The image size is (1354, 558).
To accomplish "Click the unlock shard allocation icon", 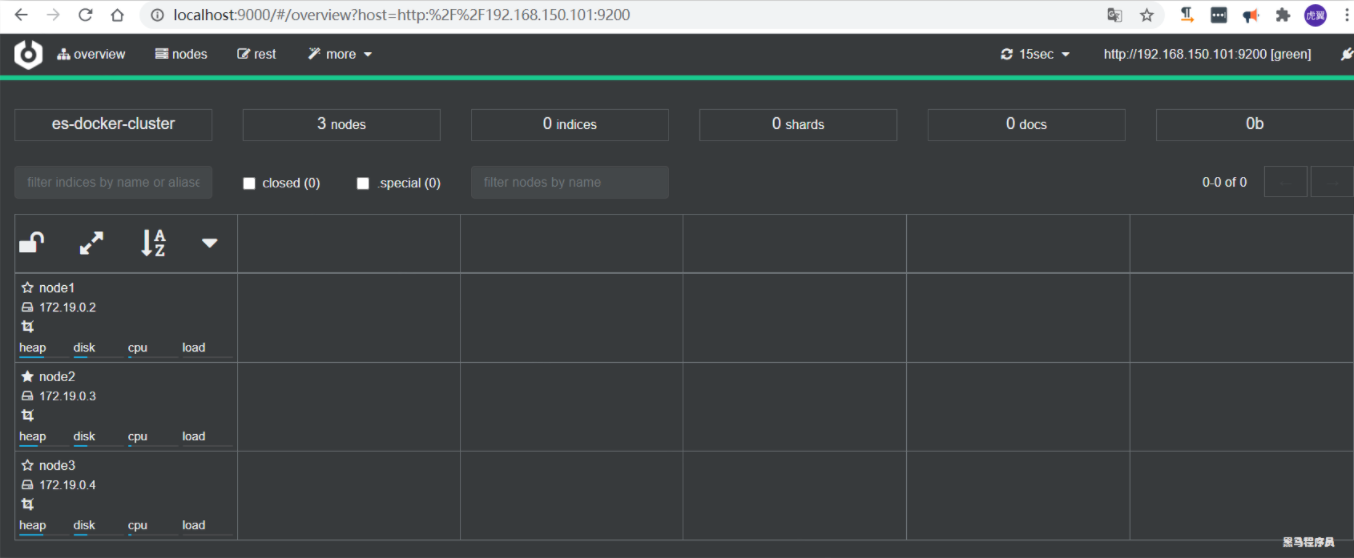I will (x=32, y=243).
